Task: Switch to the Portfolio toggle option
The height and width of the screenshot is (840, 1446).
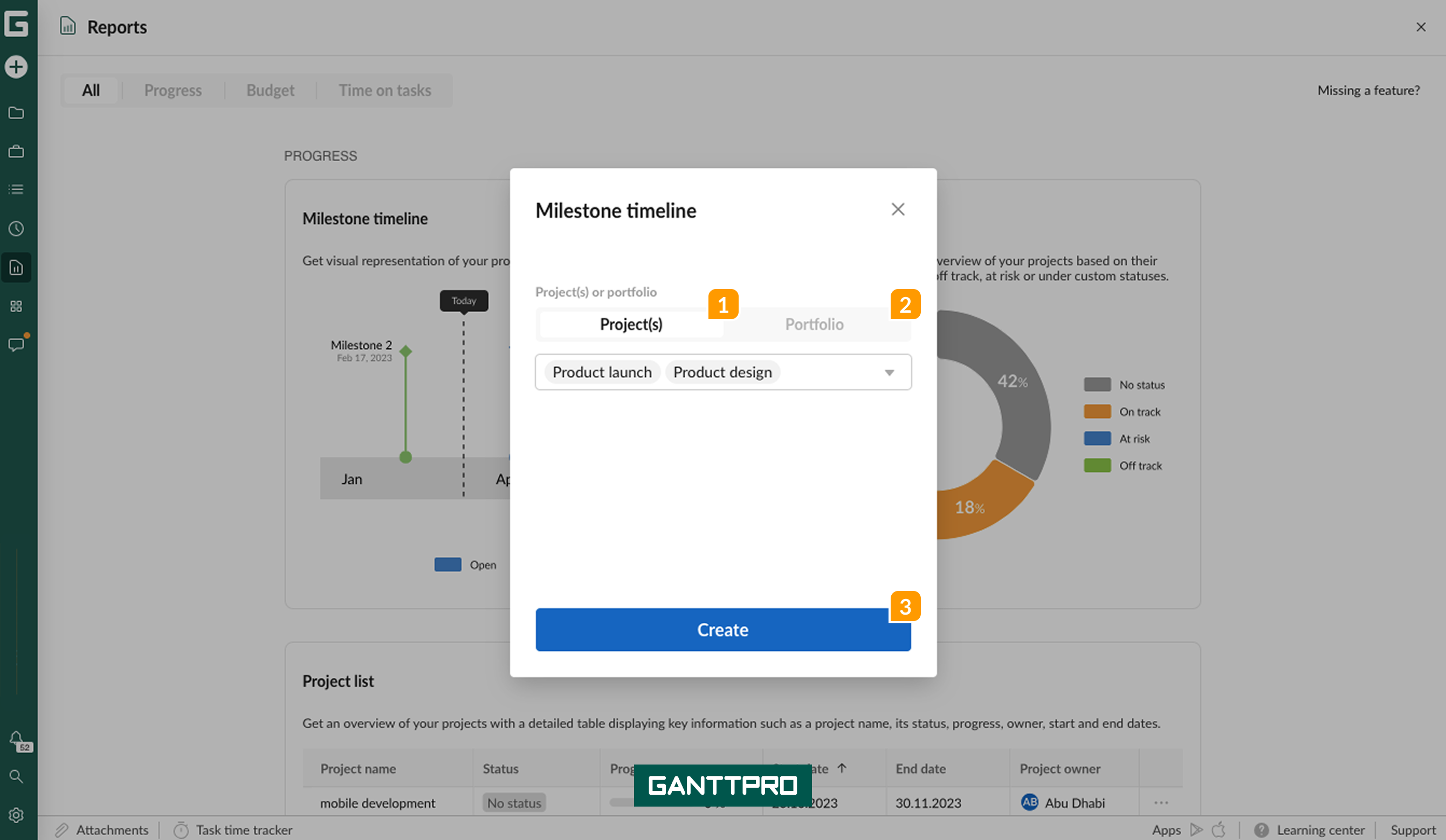Action: click(x=814, y=324)
